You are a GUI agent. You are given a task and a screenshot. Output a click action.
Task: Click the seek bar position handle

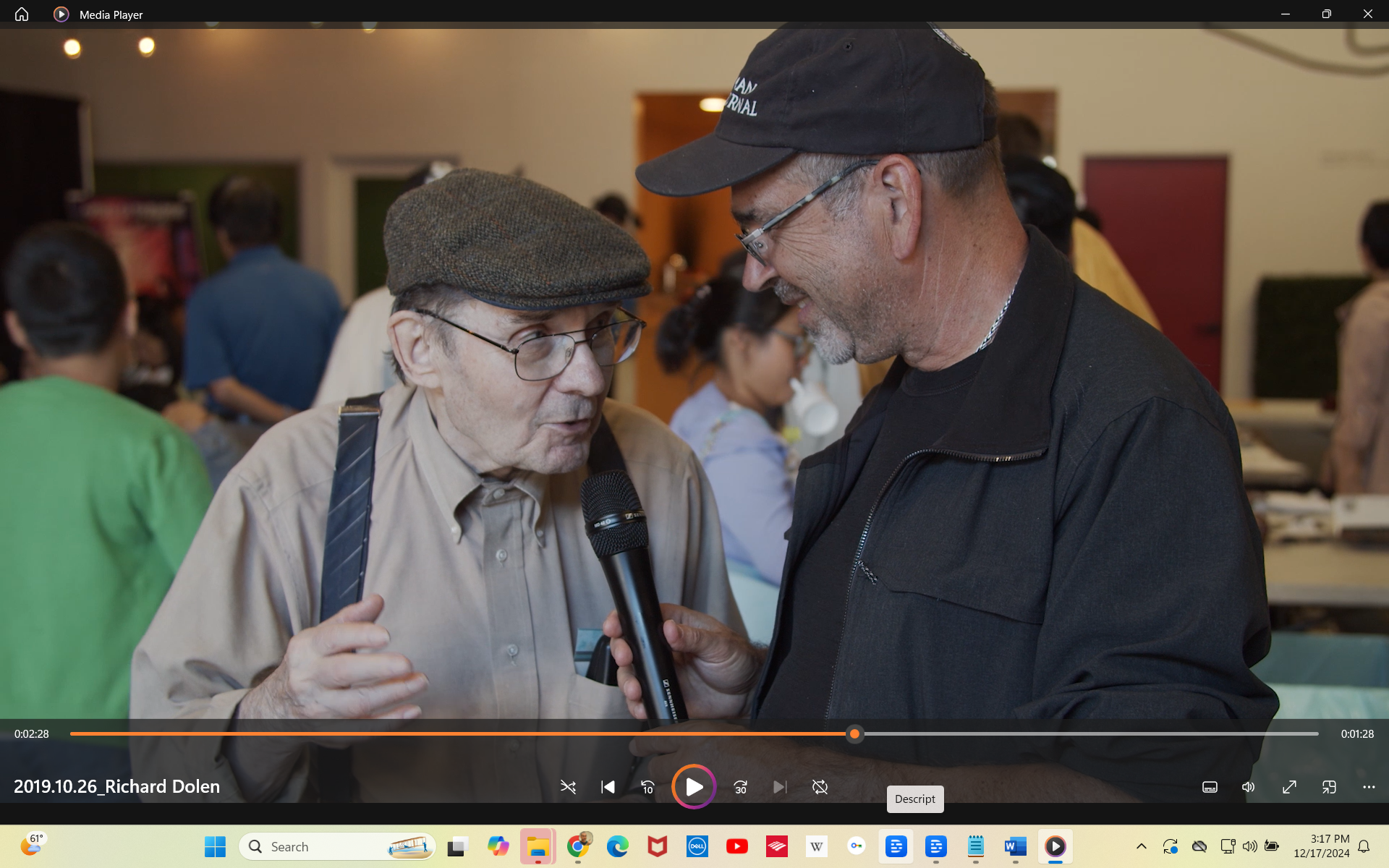coord(854,734)
